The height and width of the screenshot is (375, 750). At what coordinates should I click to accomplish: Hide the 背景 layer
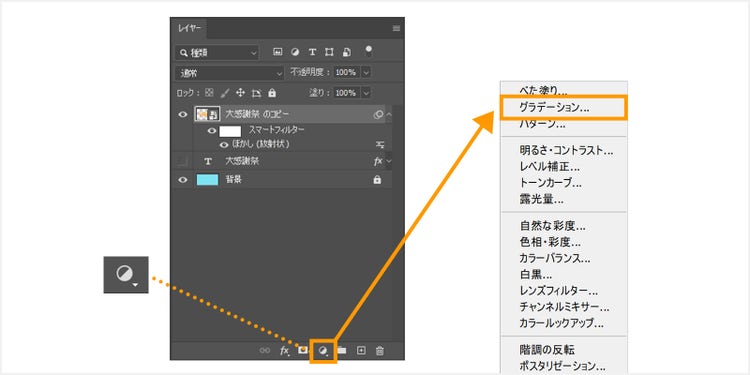pyautogui.click(x=183, y=180)
